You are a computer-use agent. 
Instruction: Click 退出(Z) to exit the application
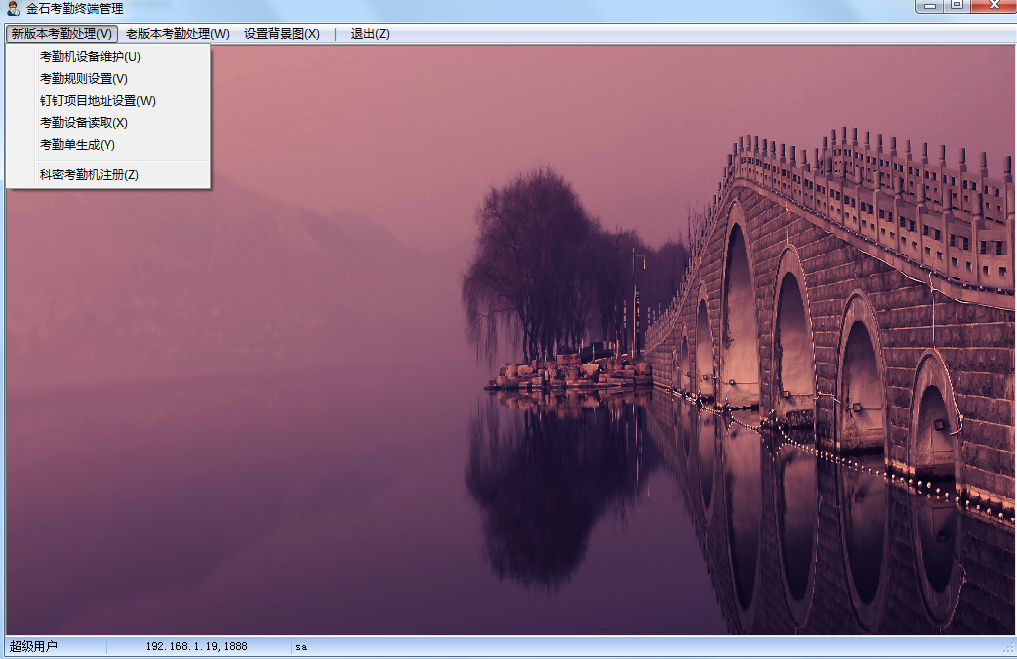pos(369,34)
